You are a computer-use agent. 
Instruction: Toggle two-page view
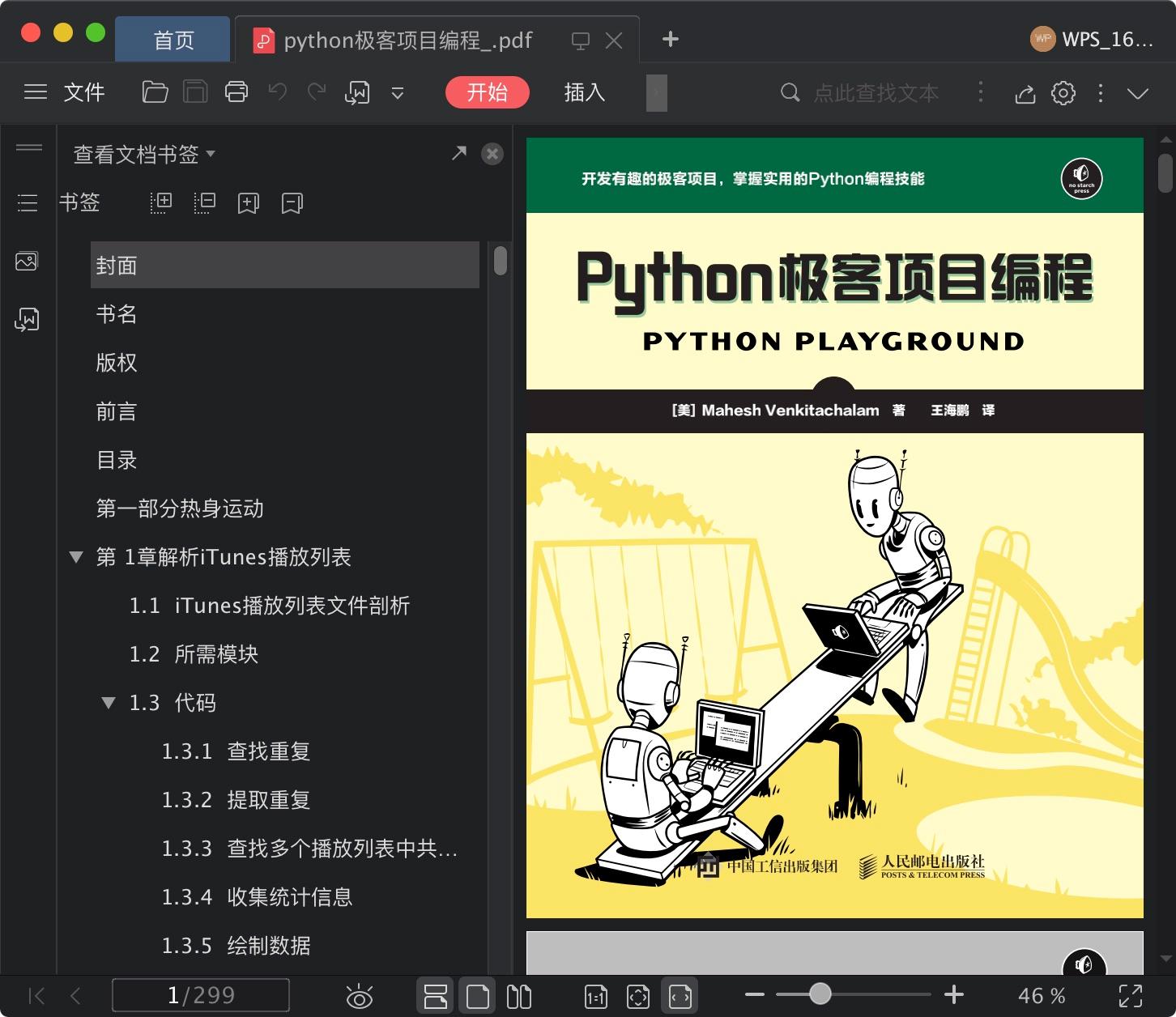point(519,996)
